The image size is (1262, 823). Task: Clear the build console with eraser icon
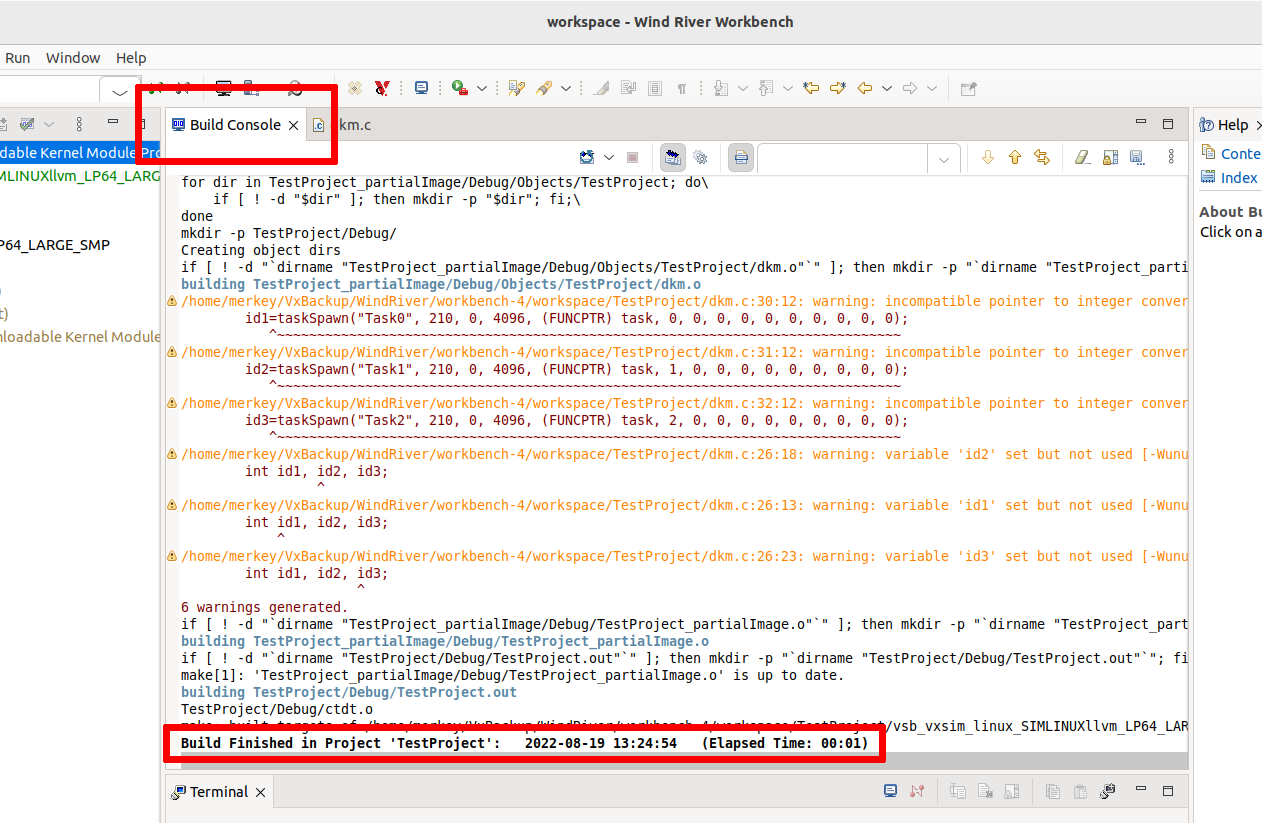(x=1082, y=157)
